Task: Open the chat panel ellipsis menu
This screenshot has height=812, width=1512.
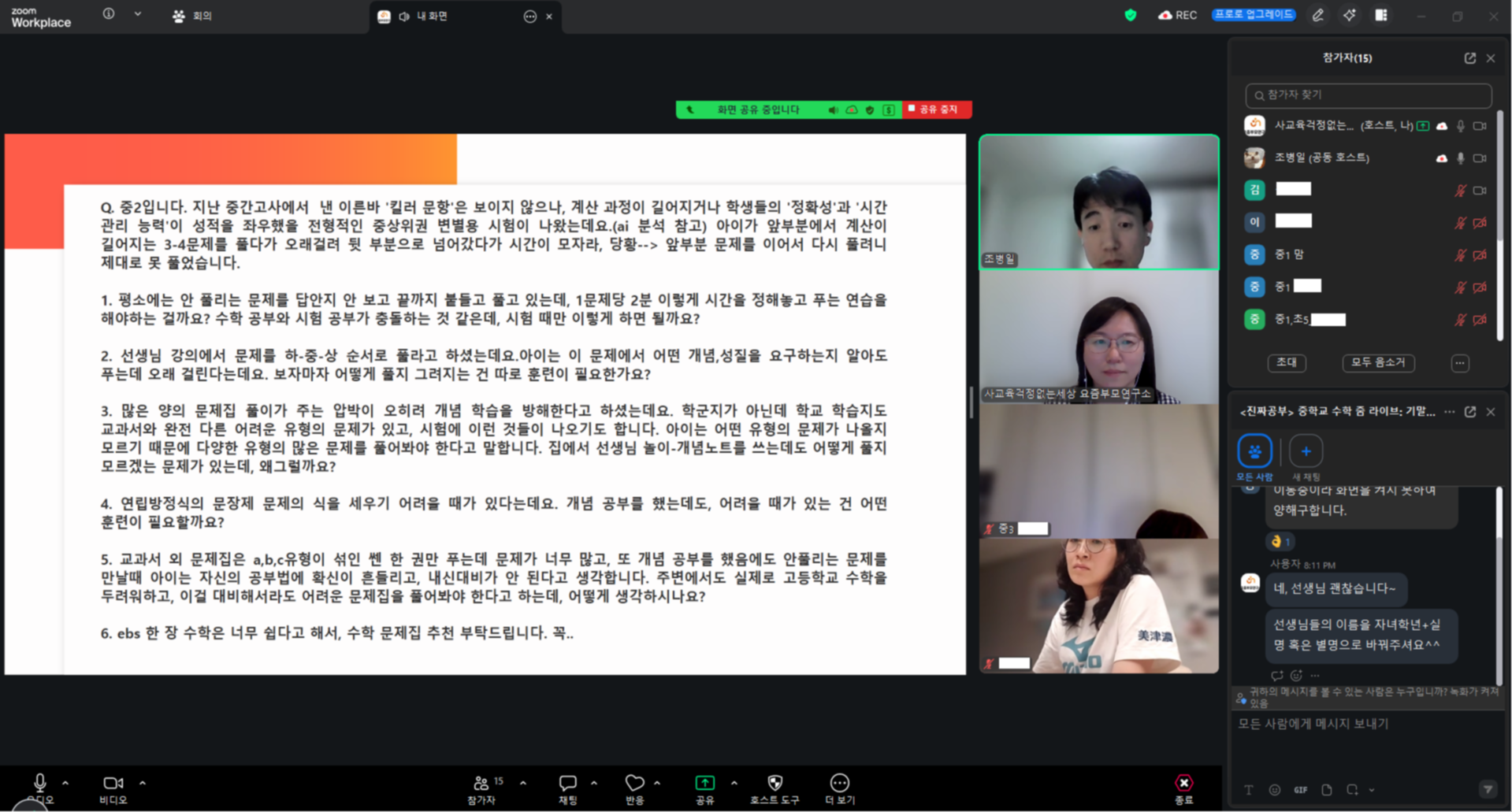Action: pyautogui.click(x=1450, y=412)
